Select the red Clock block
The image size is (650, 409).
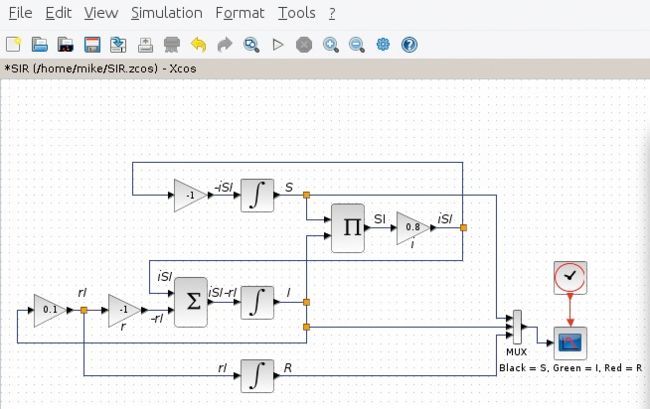click(x=569, y=277)
